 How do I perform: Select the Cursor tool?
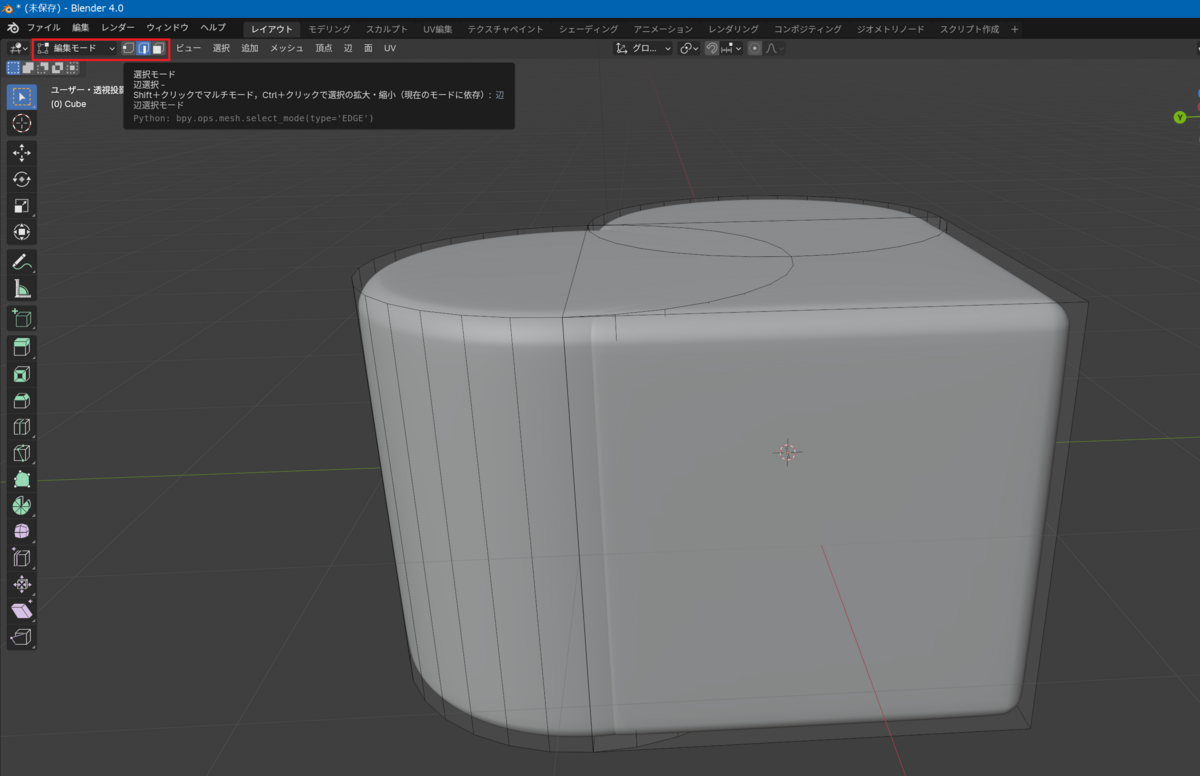coord(21,124)
